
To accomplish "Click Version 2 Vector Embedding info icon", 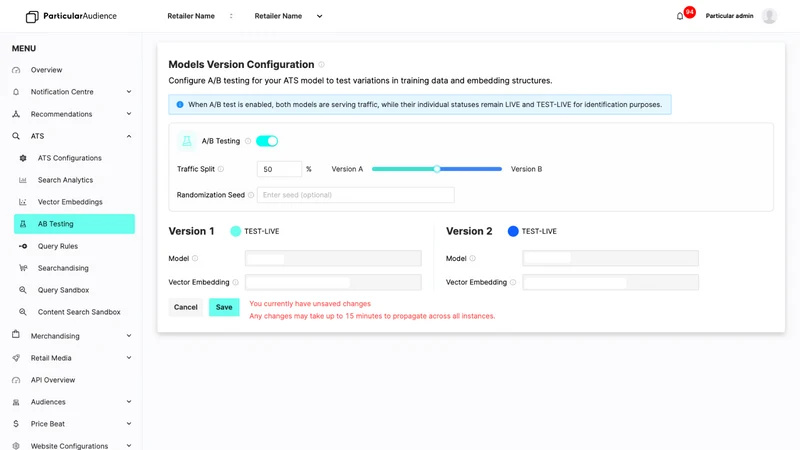I will tap(513, 282).
